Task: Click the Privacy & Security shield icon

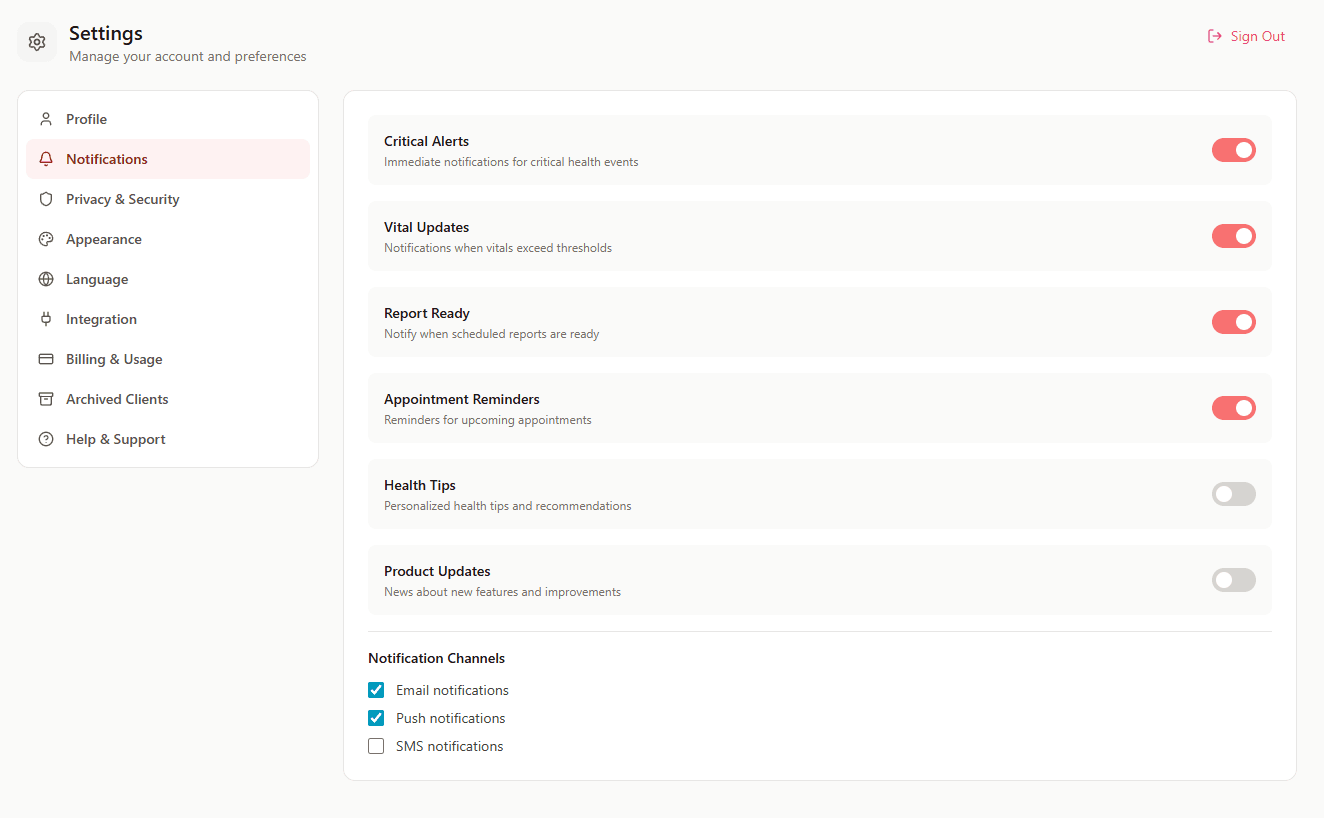Action: click(46, 199)
